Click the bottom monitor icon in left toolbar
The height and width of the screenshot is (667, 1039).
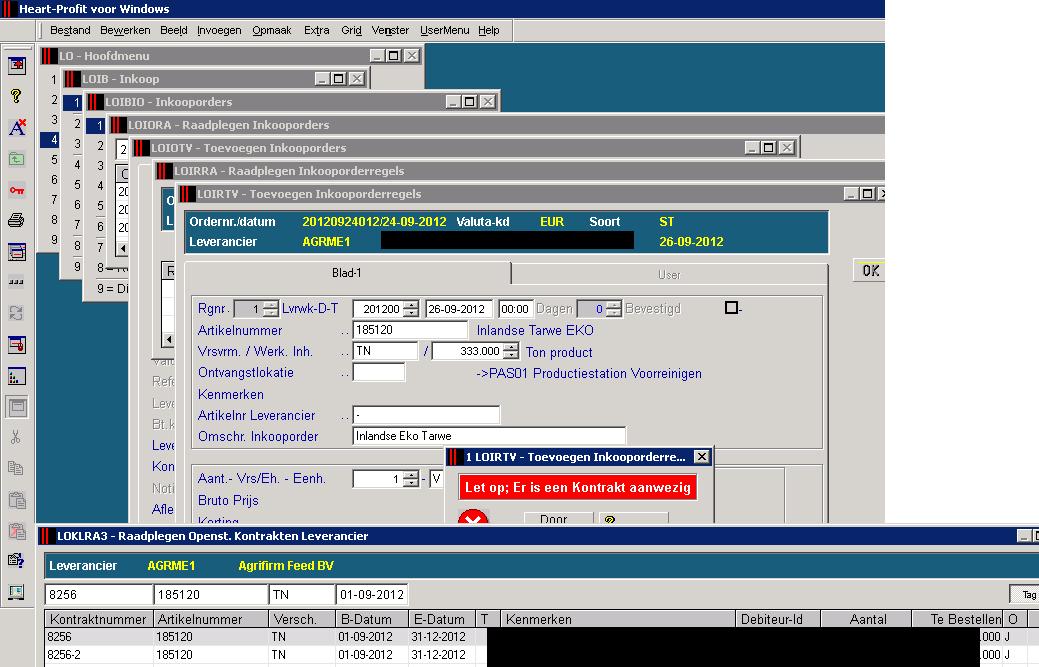coord(17,591)
